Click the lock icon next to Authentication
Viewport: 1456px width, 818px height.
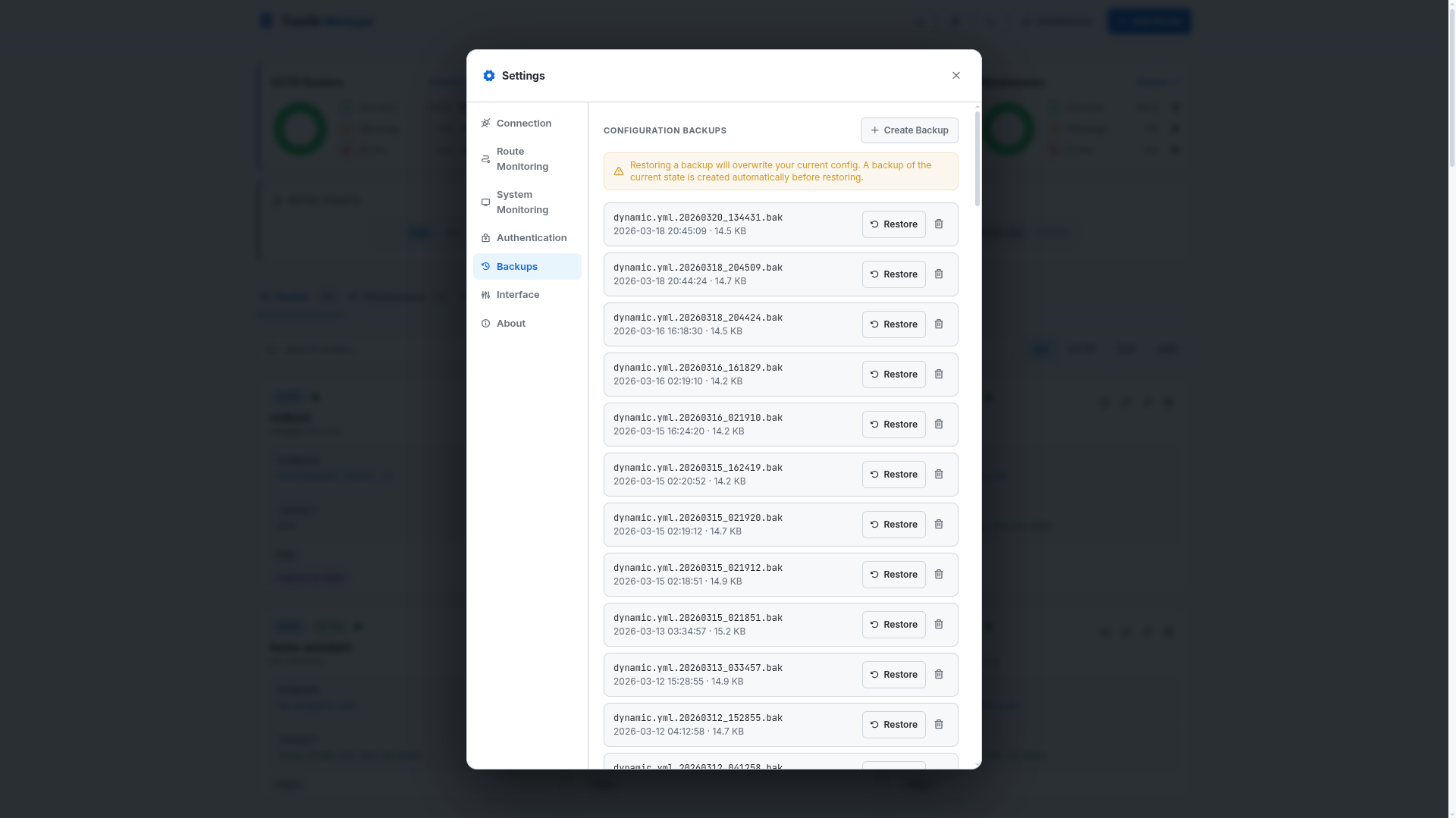[x=485, y=237]
